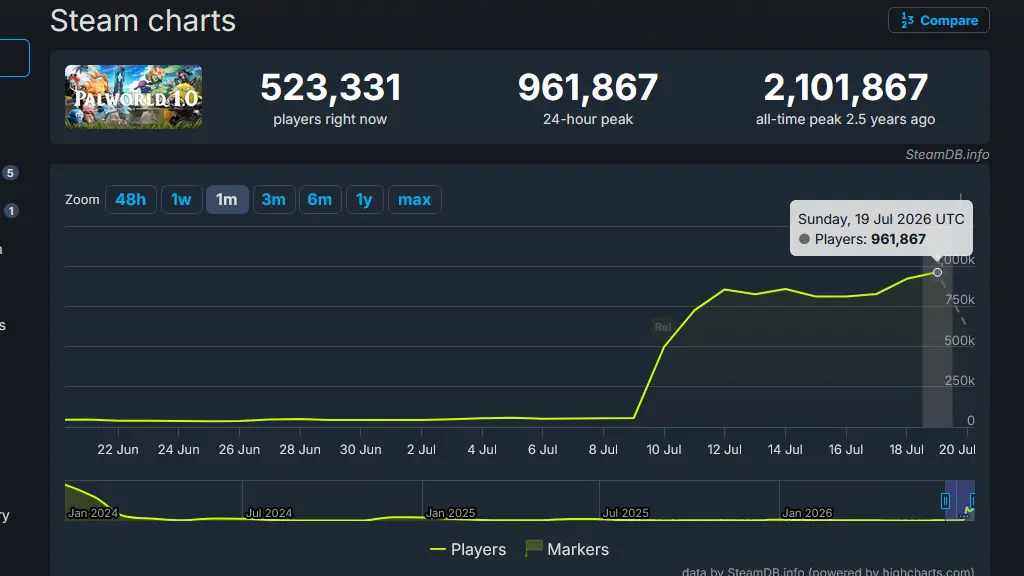Click the 523,331 players right now value
The image size is (1024, 576).
[330, 88]
